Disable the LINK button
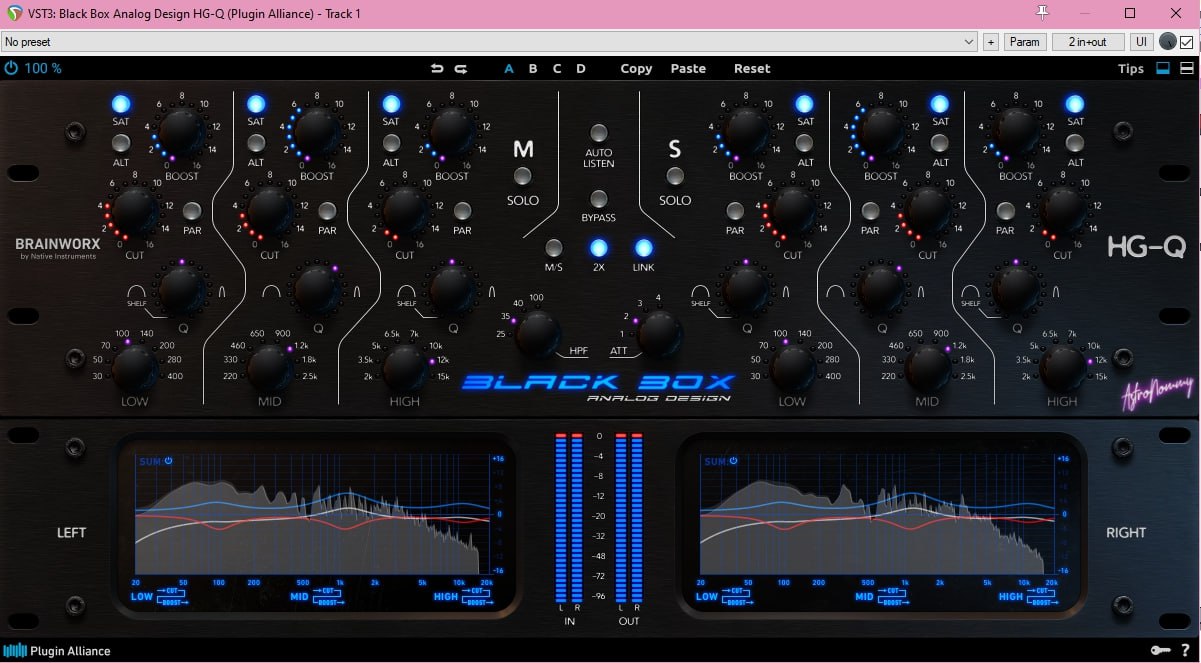This screenshot has height=663, width=1201. pos(643,249)
